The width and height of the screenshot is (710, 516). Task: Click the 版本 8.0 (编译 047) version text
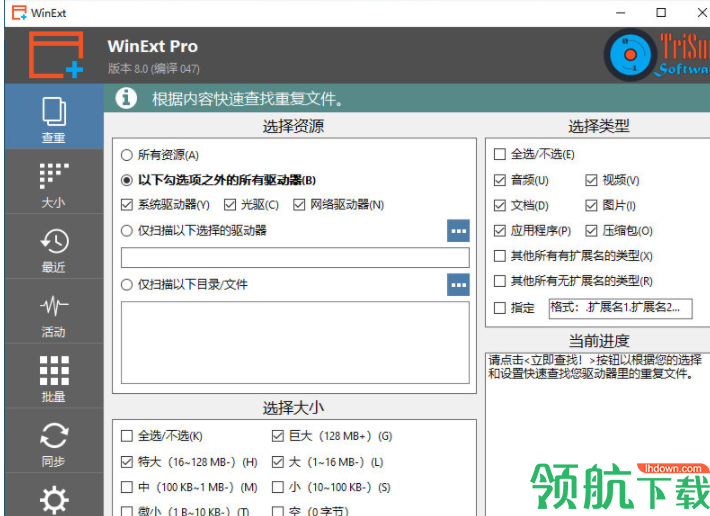coord(154,69)
